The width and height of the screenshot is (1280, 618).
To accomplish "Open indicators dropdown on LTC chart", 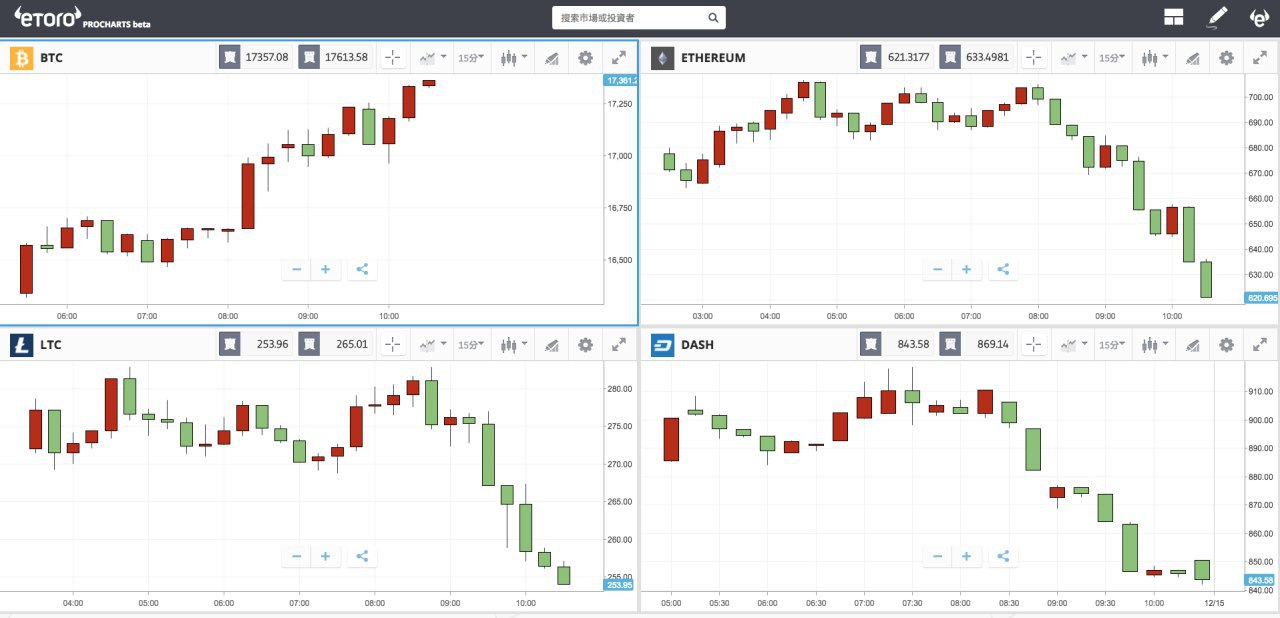I will coord(431,345).
